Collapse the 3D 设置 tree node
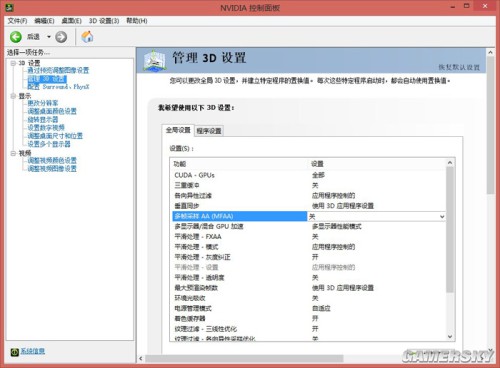Image resolution: width=500 pixels, height=368 pixels. coord(13,63)
